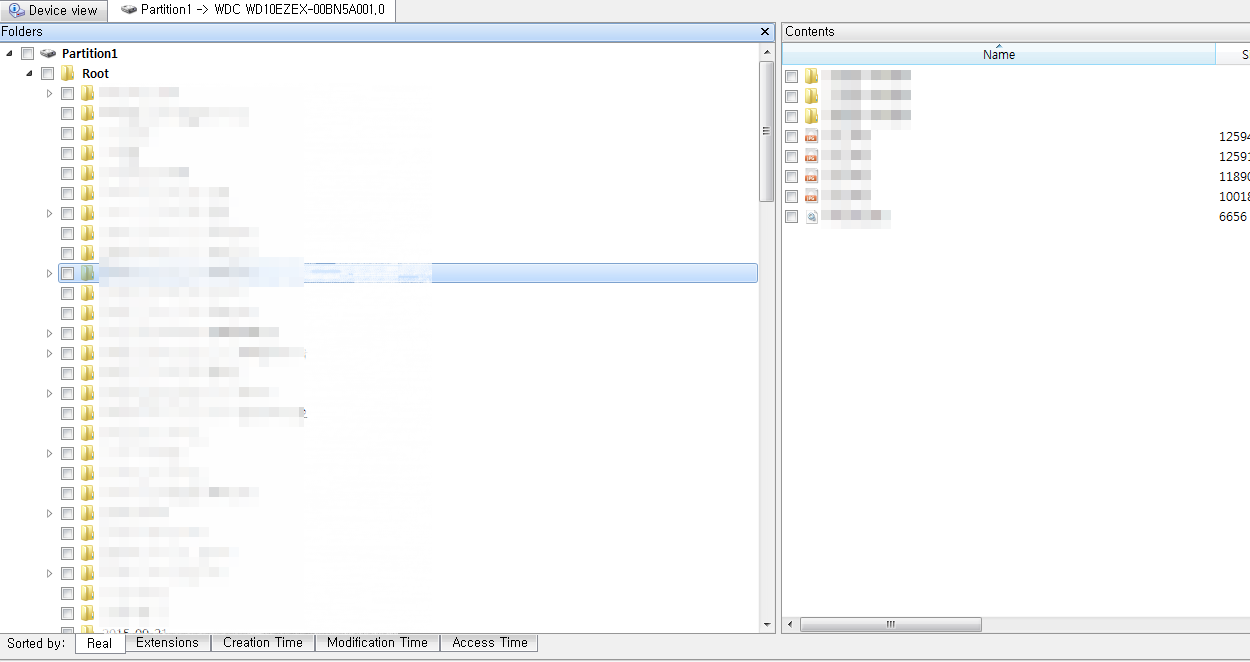Open the non-image file icon at bottom of Contents
The image size is (1250, 662).
(x=811, y=216)
